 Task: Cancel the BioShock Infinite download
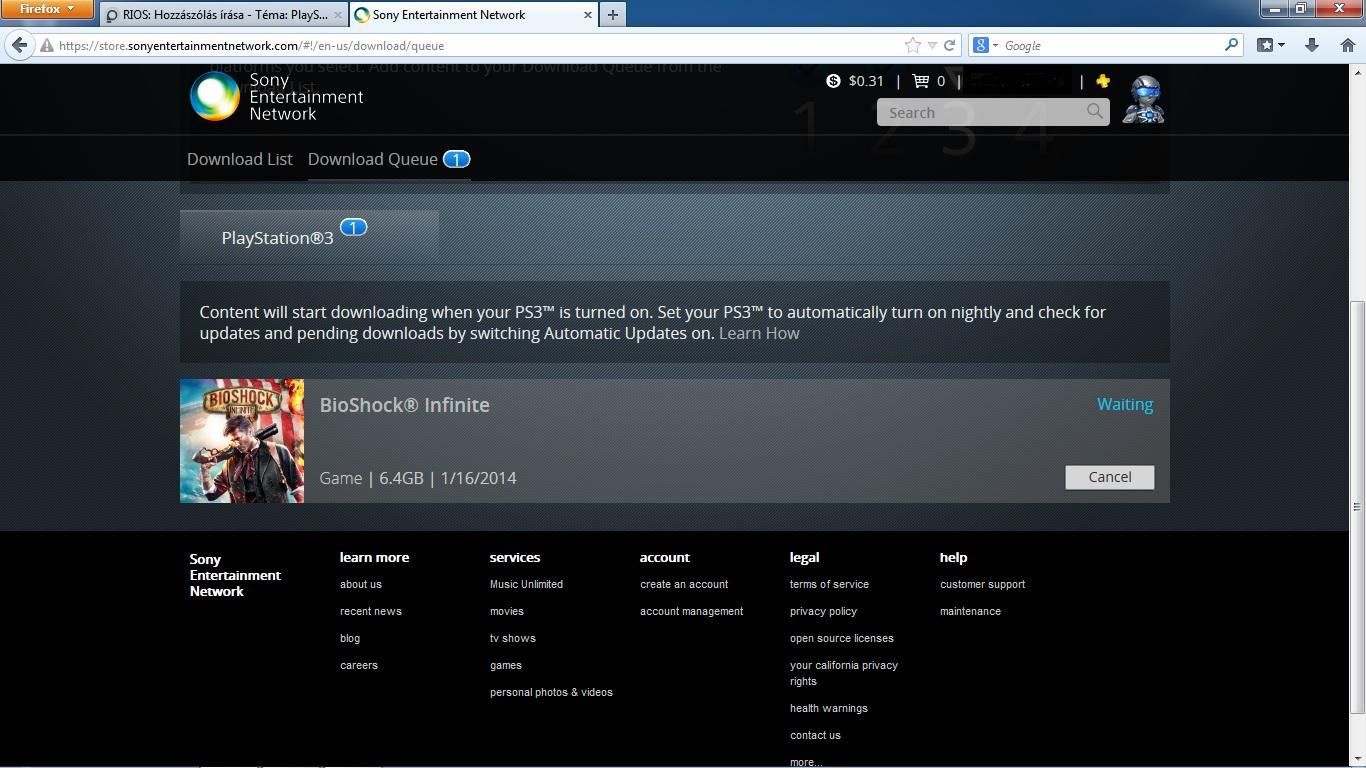coord(1110,477)
